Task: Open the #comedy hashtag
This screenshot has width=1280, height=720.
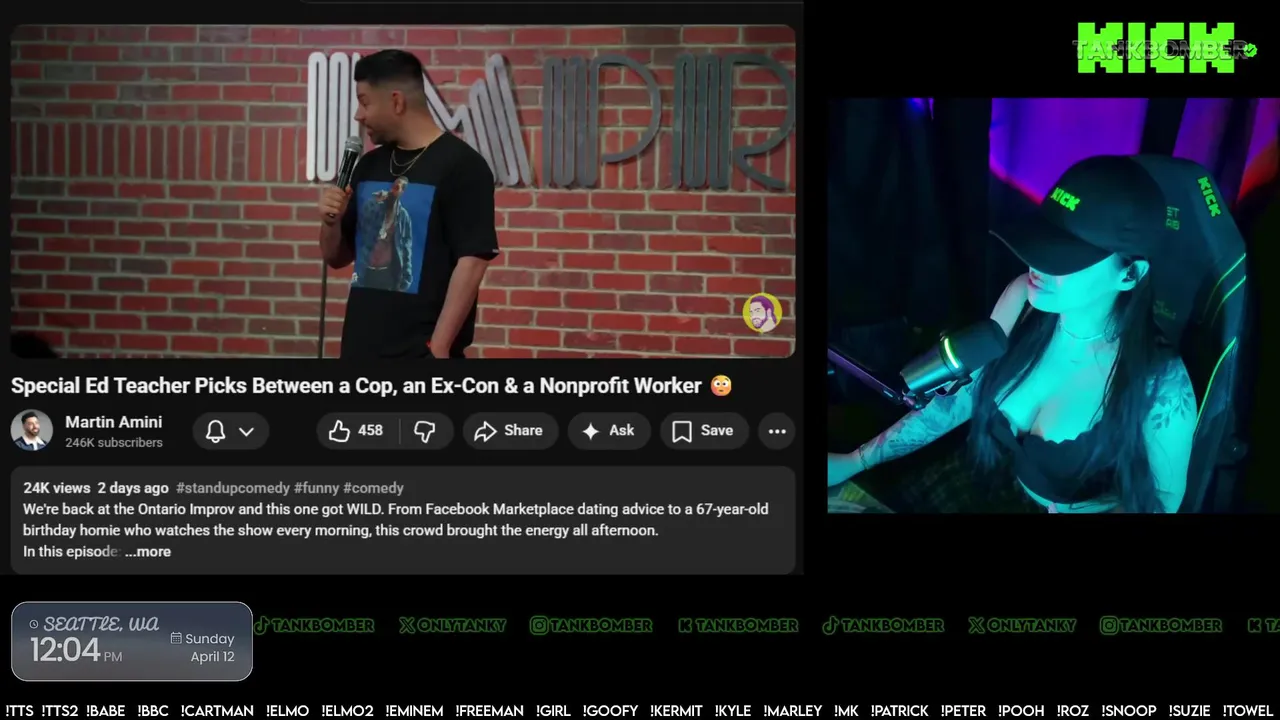Action: tap(373, 488)
